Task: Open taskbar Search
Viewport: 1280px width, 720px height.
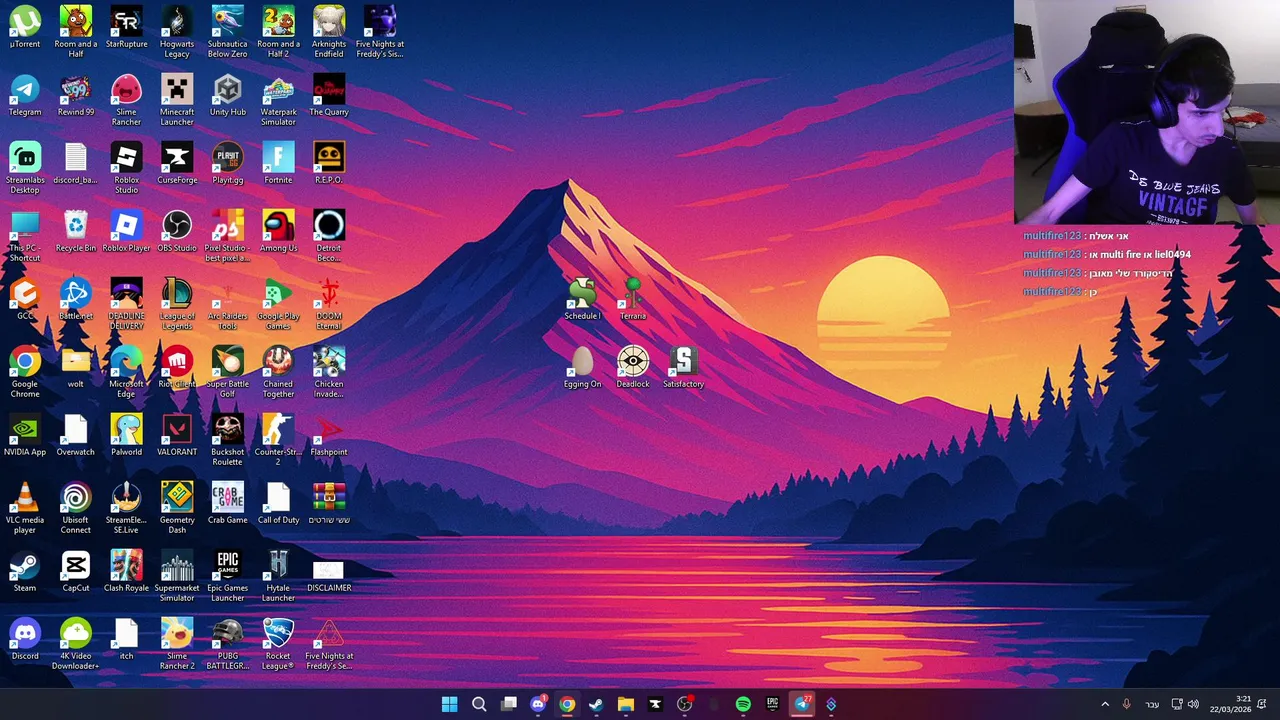Action: (x=479, y=704)
